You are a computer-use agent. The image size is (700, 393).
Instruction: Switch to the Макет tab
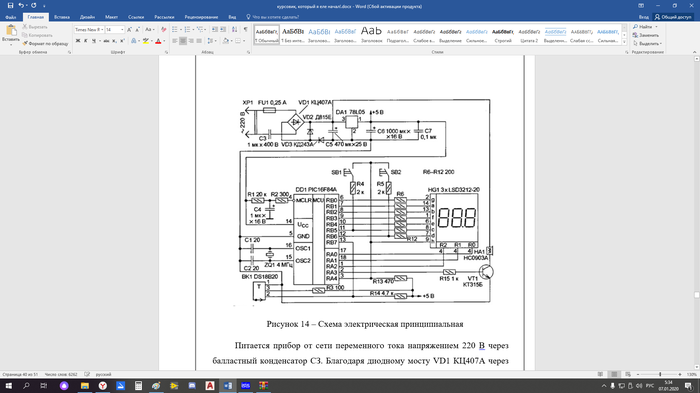tap(111, 17)
